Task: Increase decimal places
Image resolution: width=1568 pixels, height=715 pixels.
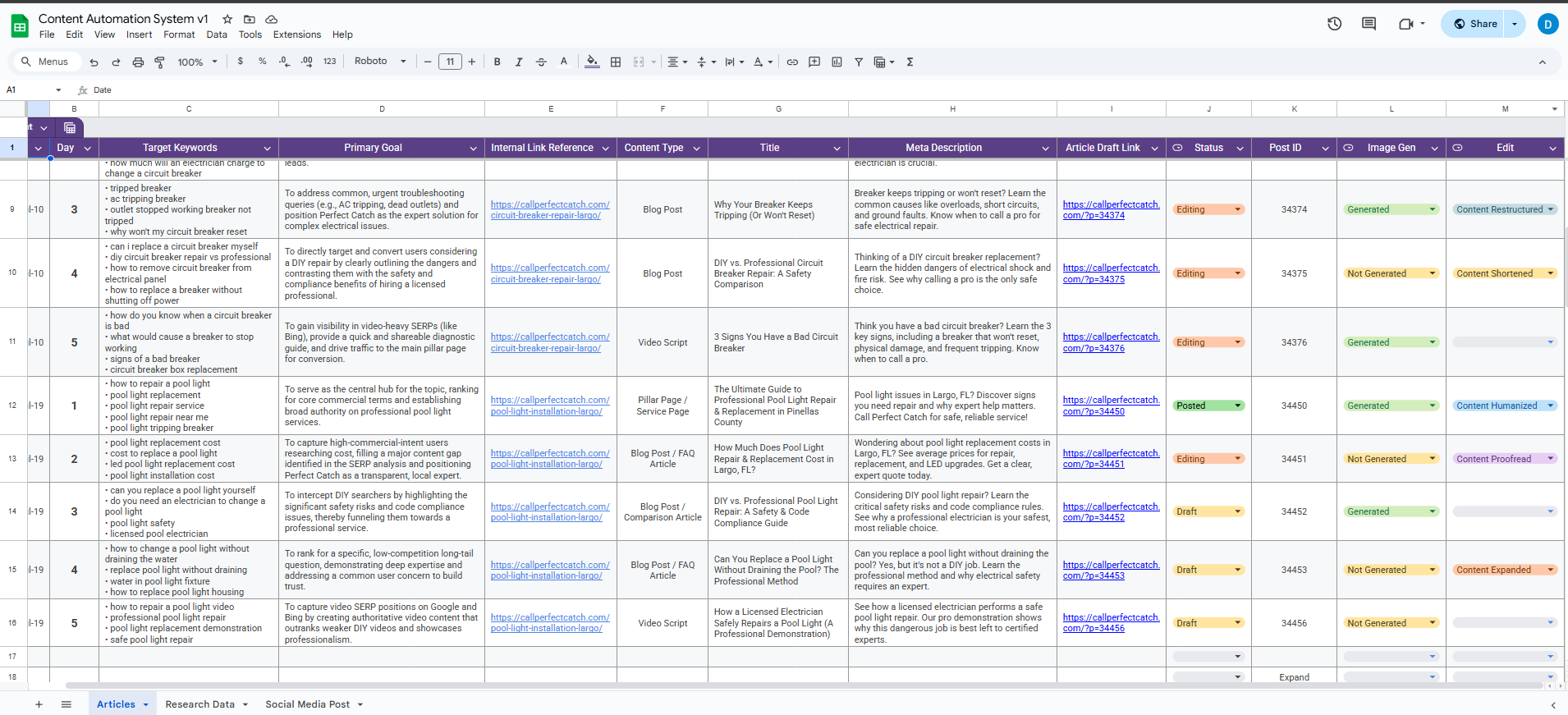Action: coord(307,62)
